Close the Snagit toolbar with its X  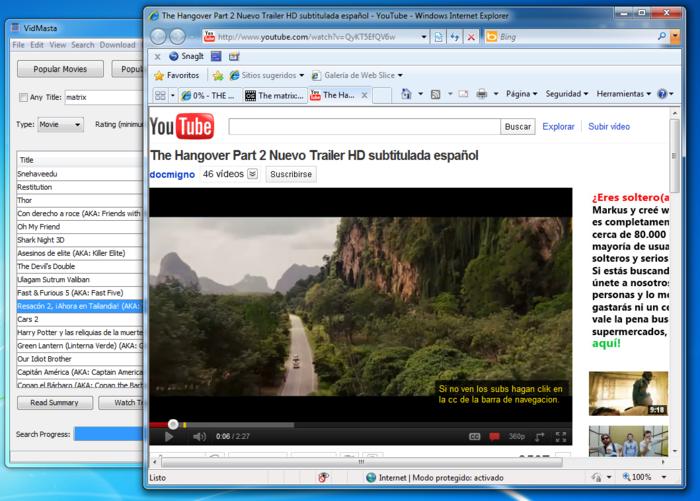click(x=157, y=57)
